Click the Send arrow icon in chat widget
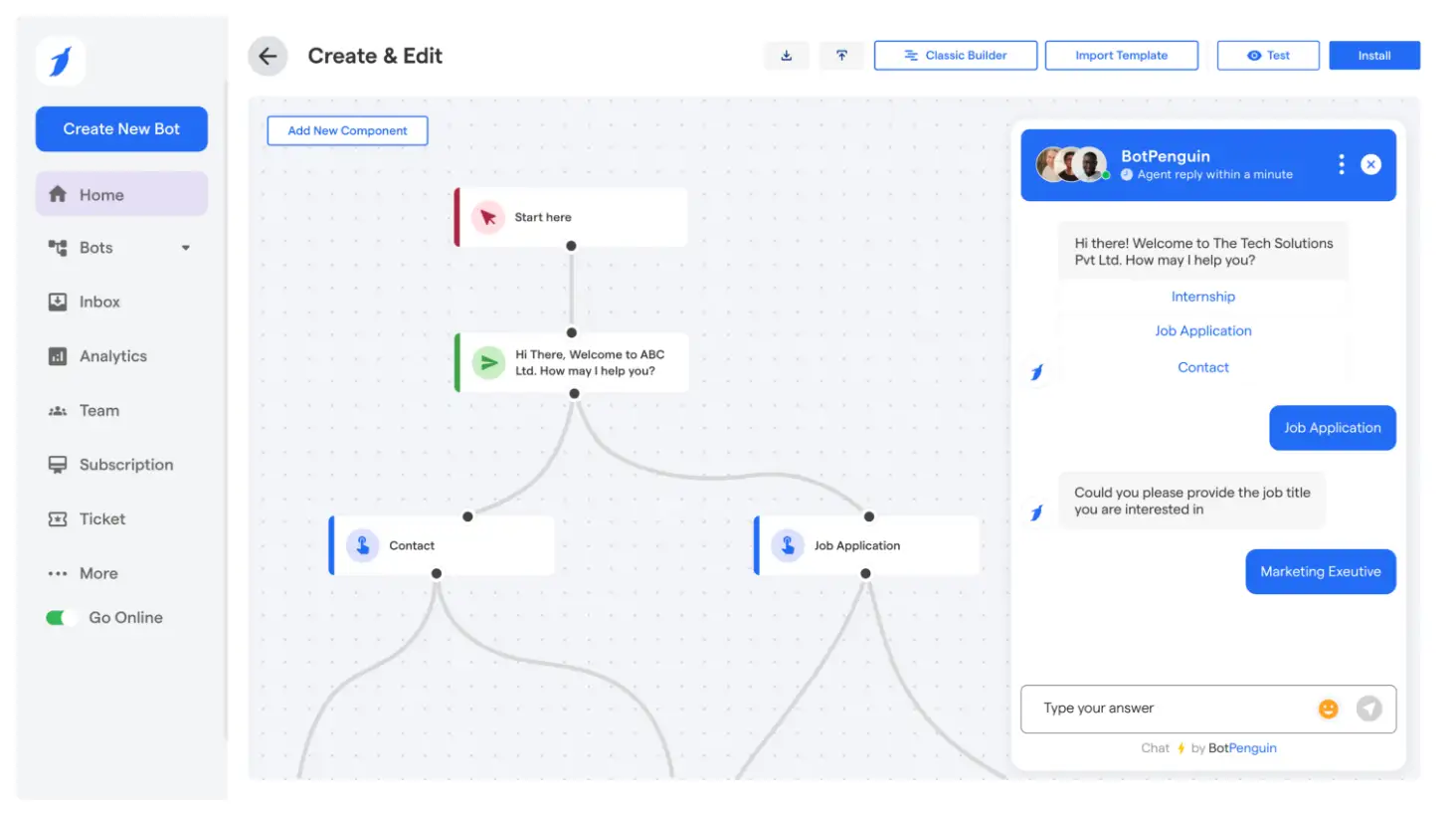 (x=1369, y=709)
